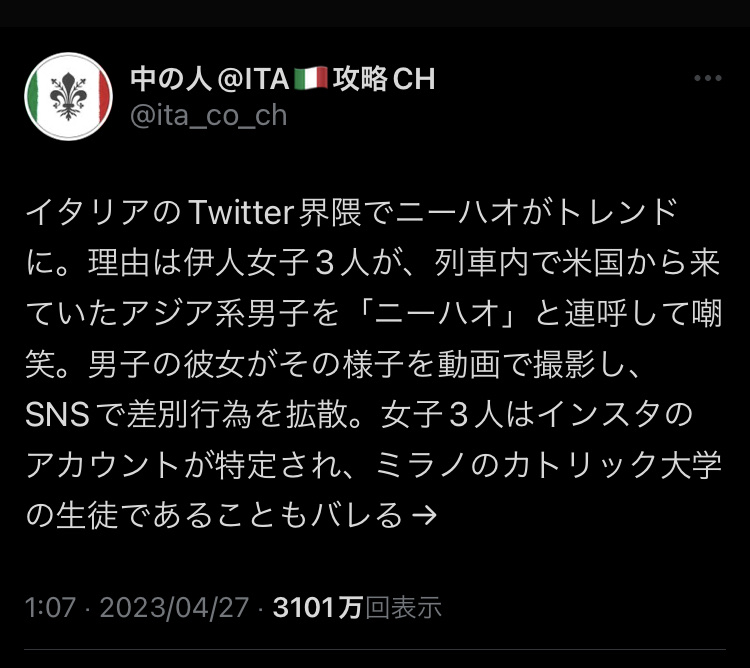
Task: Click the Italian flag emoji in display name
Action: [311, 78]
